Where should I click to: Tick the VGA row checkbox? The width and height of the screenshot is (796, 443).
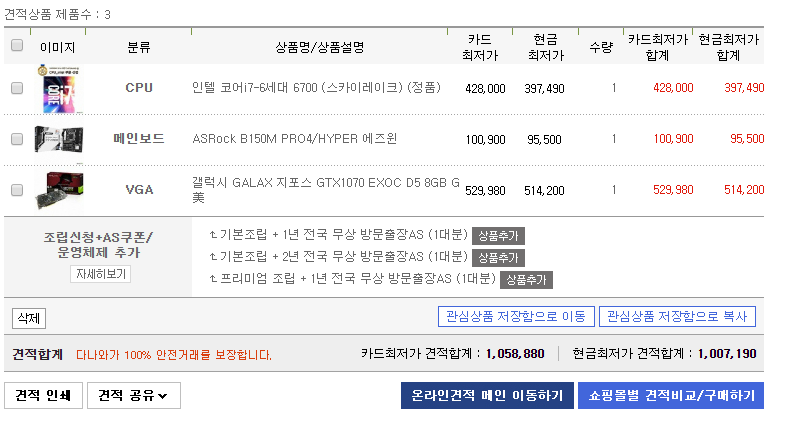point(17,189)
